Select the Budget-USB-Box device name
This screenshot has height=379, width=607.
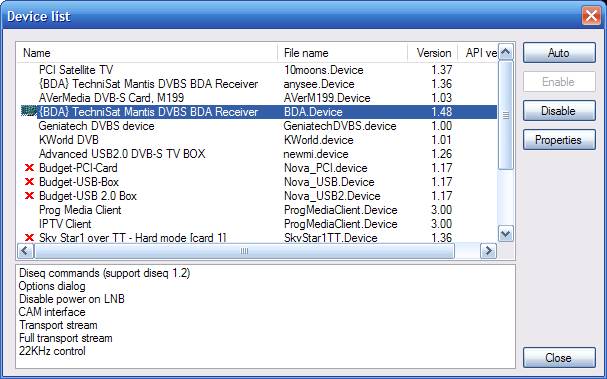click(79, 182)
